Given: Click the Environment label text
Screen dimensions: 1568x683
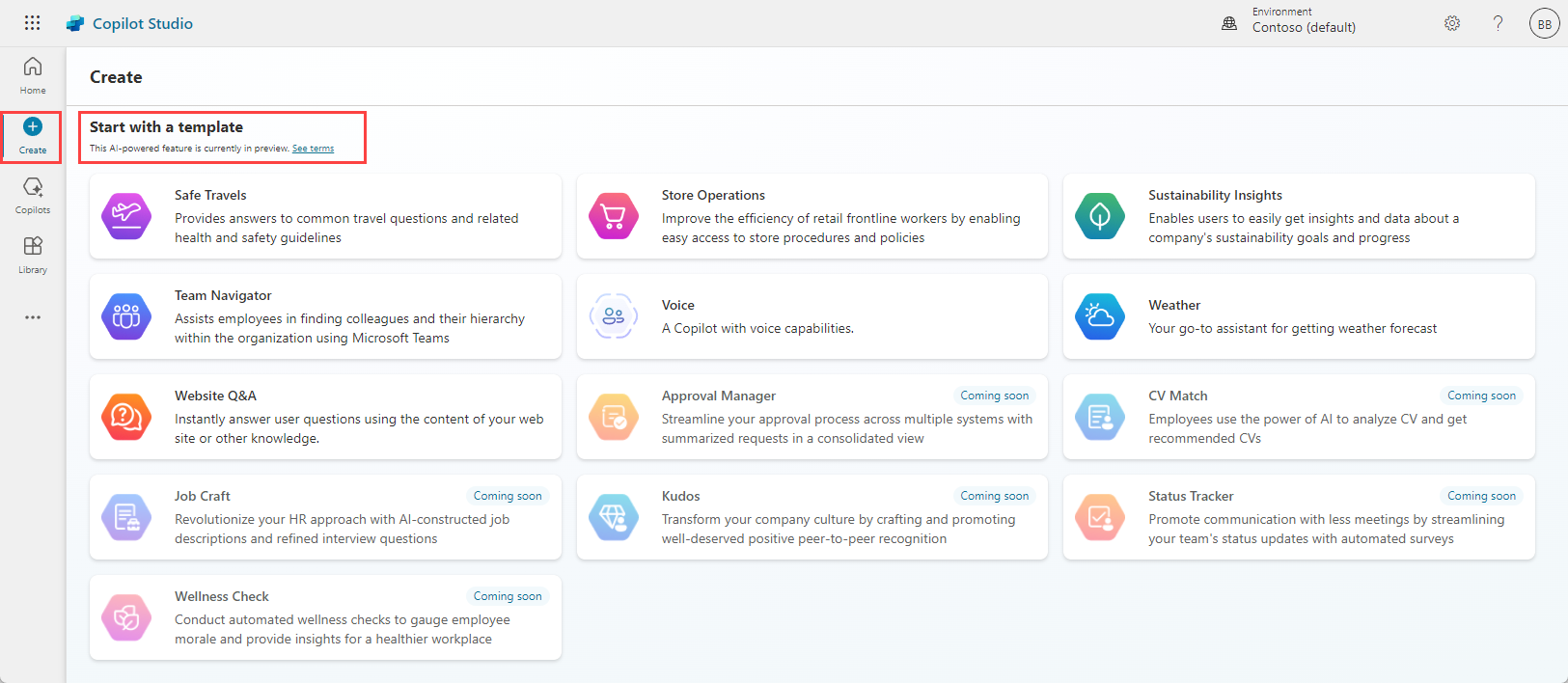Looking at the screenshot, I should coord(1282,12).
